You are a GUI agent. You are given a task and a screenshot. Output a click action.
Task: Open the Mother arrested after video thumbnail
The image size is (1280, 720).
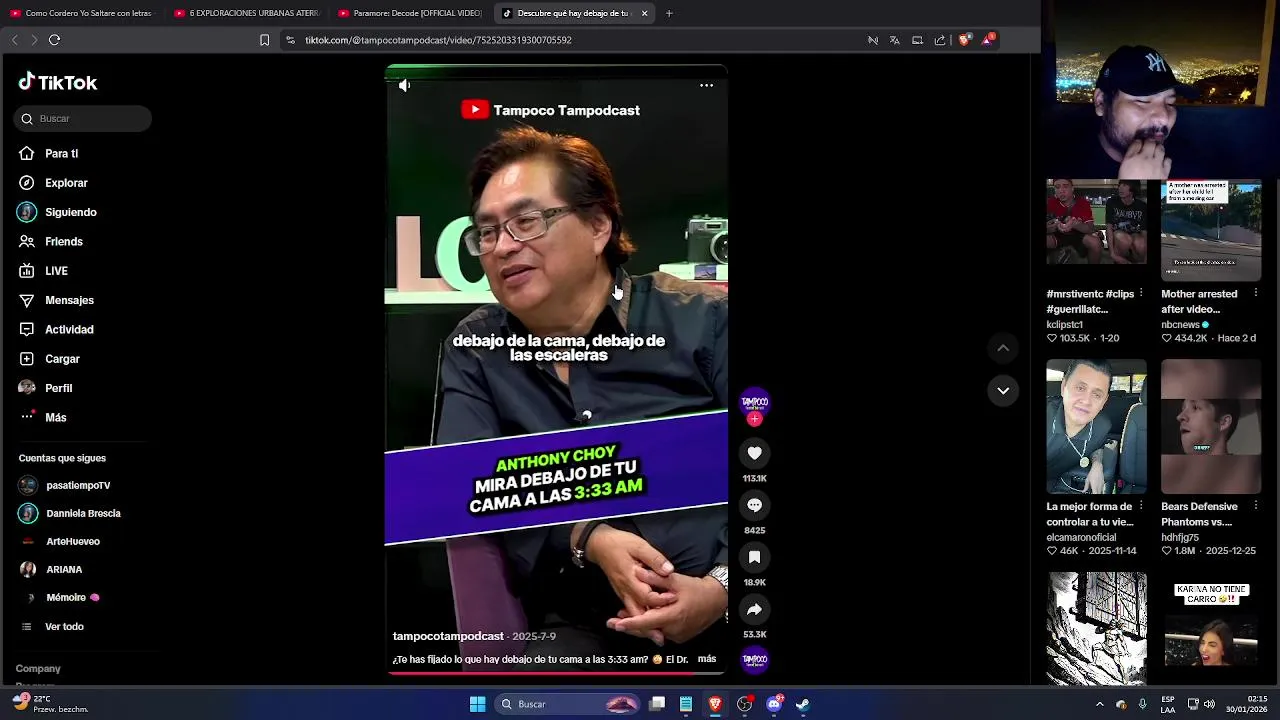1211,231
